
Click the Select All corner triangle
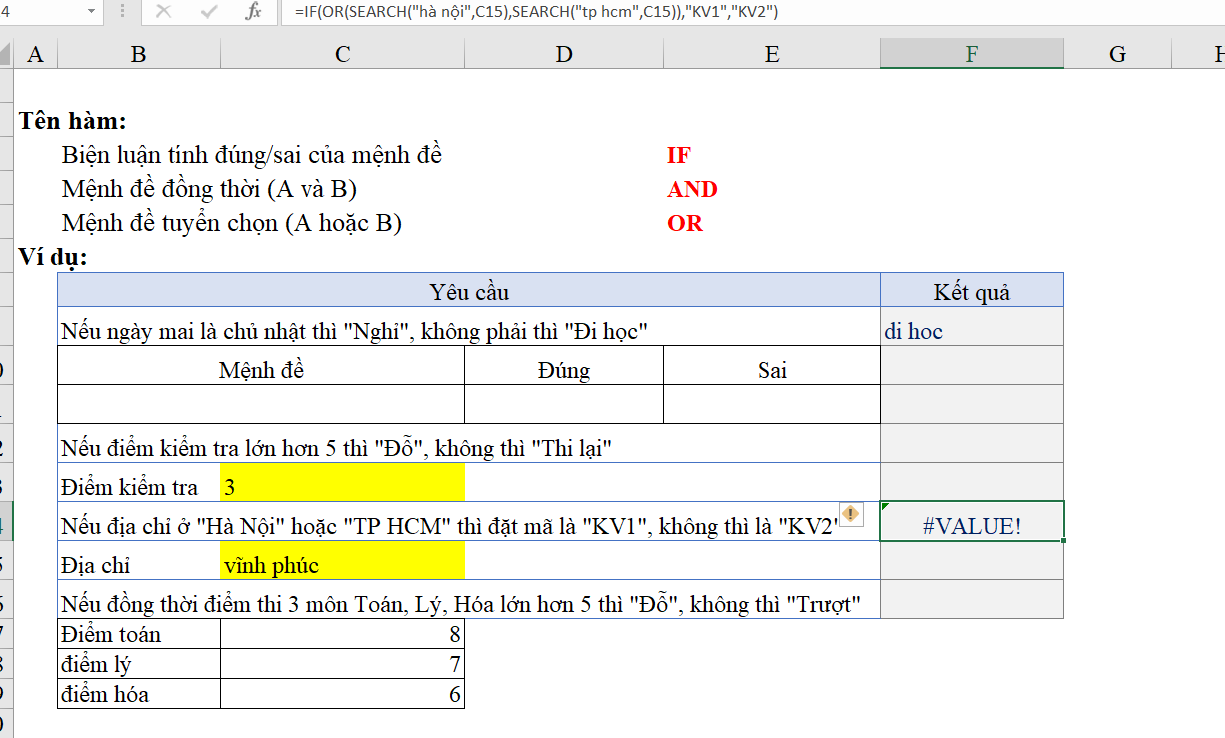coord(6,54)
